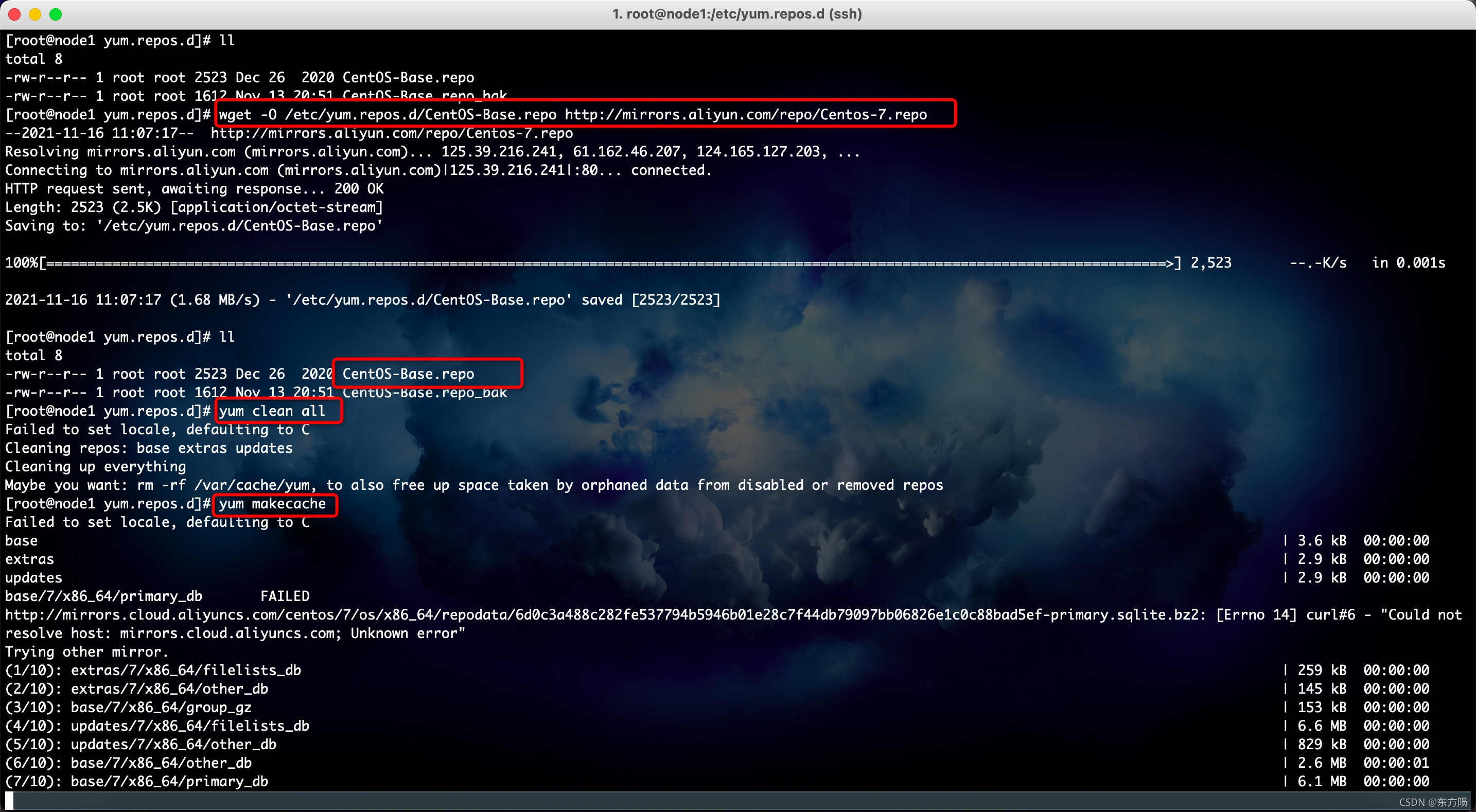Click the window title root@node1:/etc/yum.repos.d (ssh)

[x=737, y=14]
